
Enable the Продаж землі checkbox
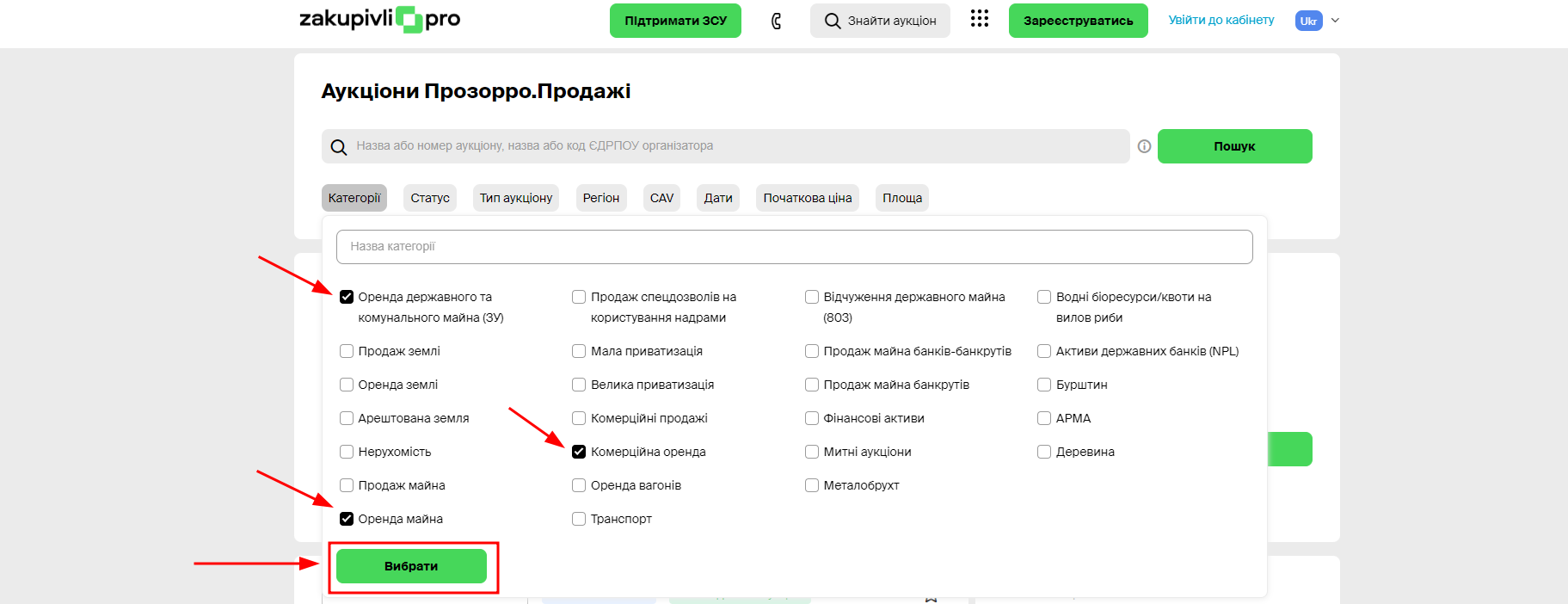tap(347, 351)
